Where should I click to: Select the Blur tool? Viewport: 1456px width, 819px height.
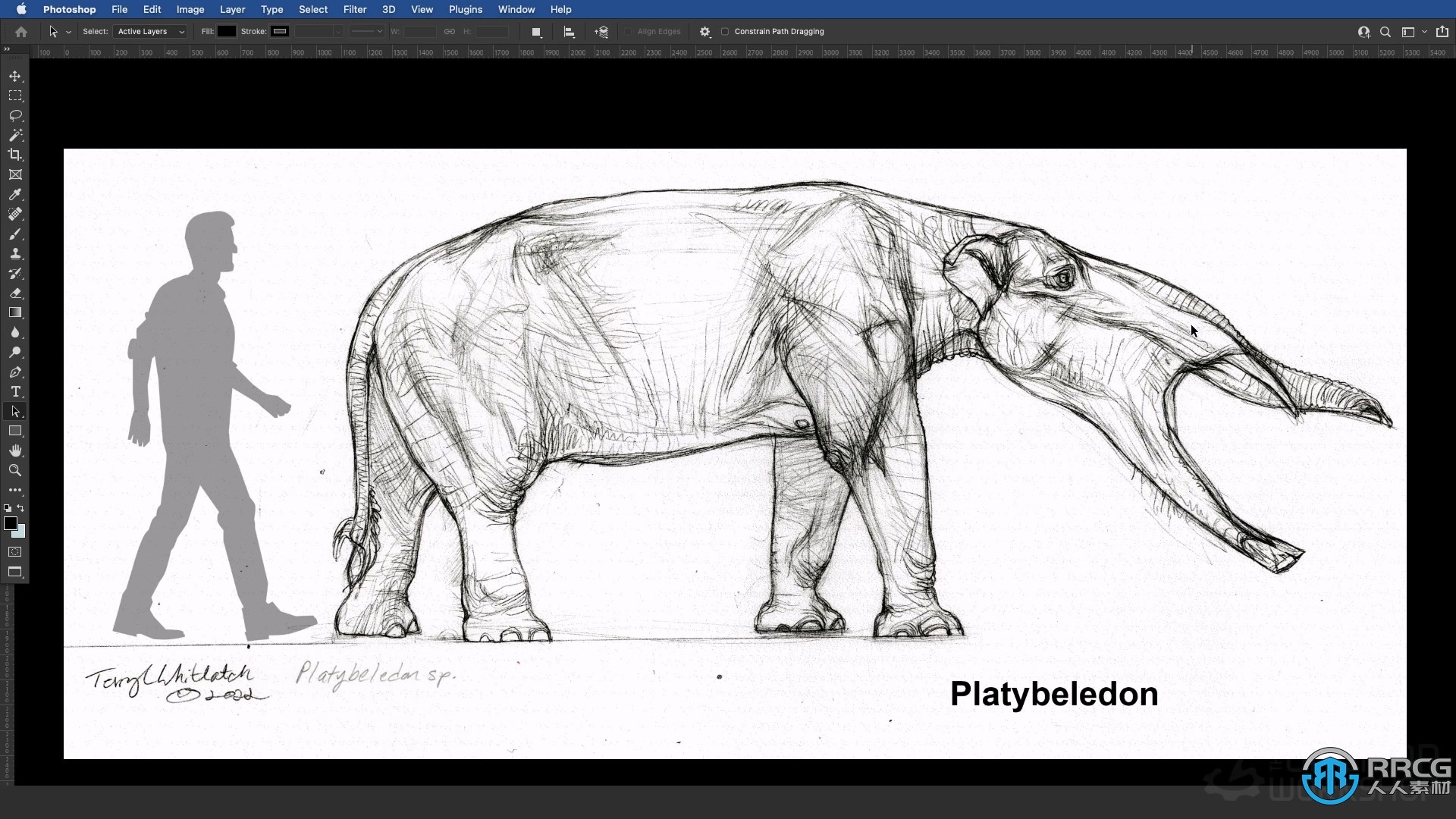(x=15, y=333)
